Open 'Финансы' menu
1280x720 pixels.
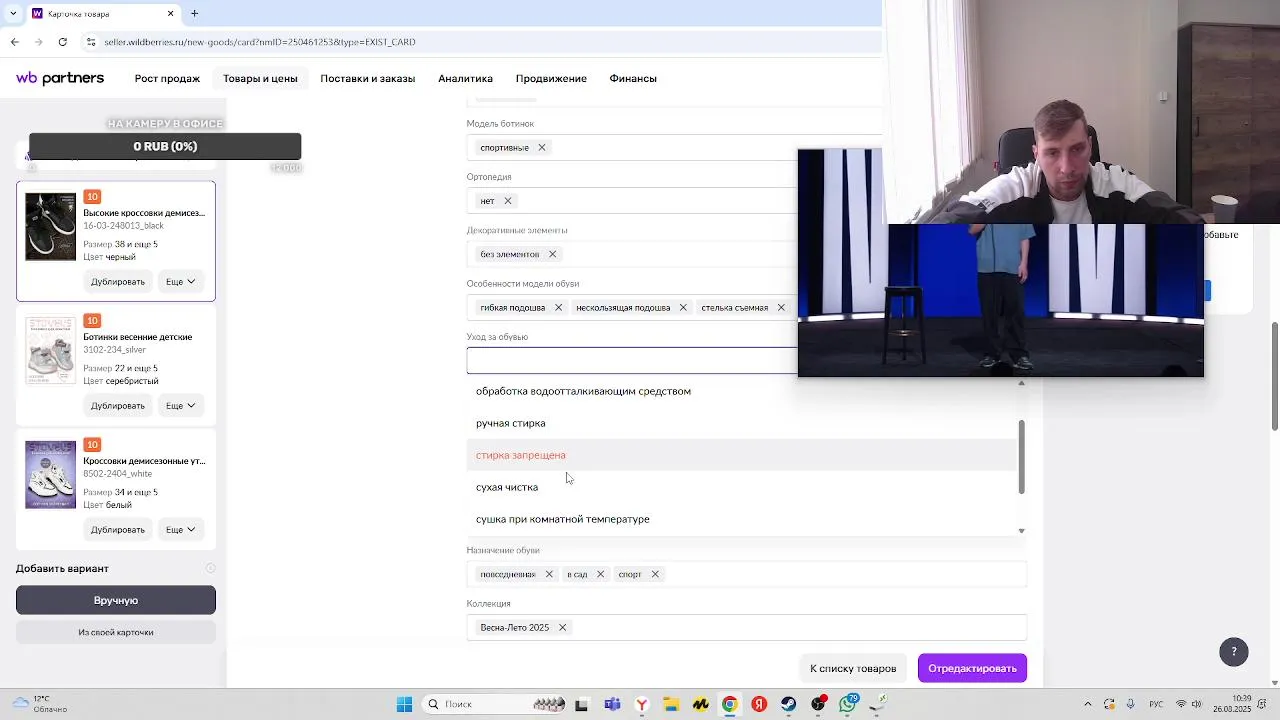633,79
